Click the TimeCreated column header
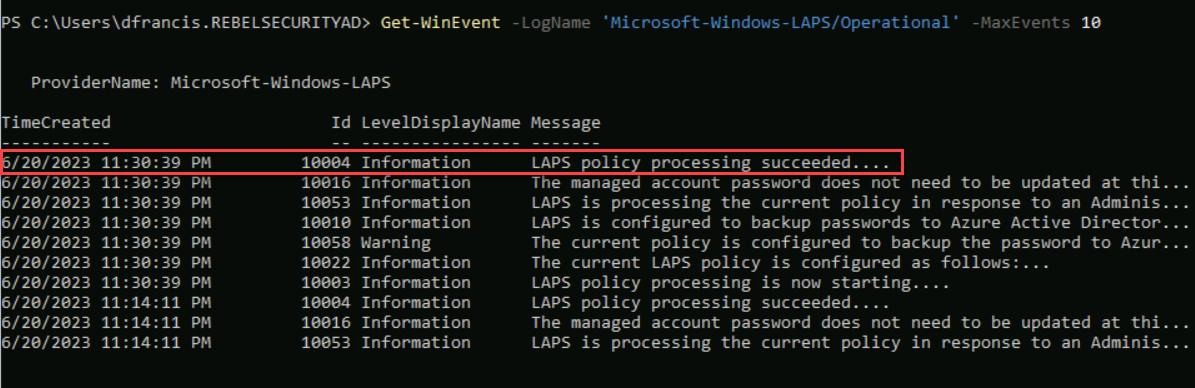The image size is (1195, 388). point(56,122)
